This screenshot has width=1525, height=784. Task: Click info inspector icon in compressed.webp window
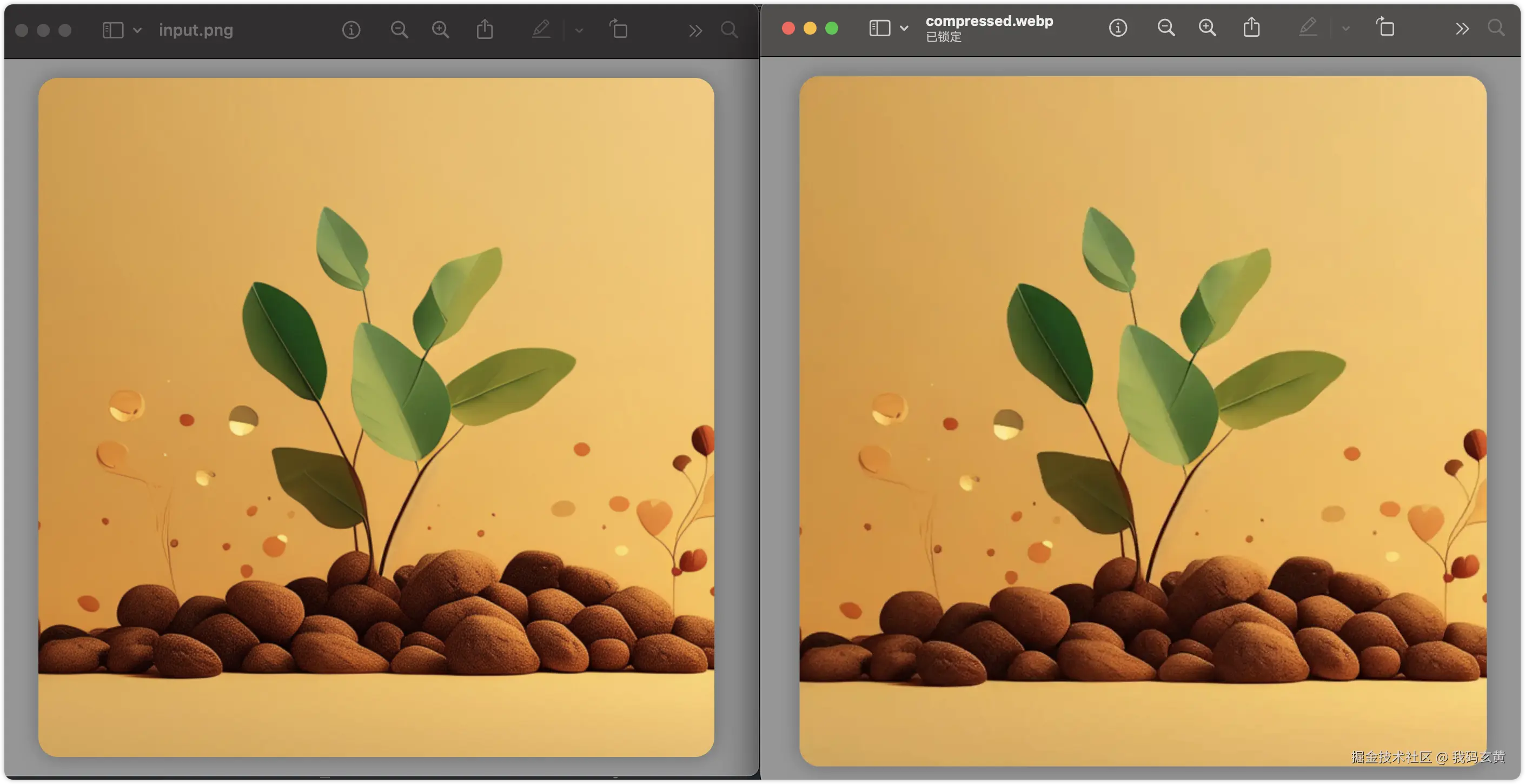[x=1118, y=28]
